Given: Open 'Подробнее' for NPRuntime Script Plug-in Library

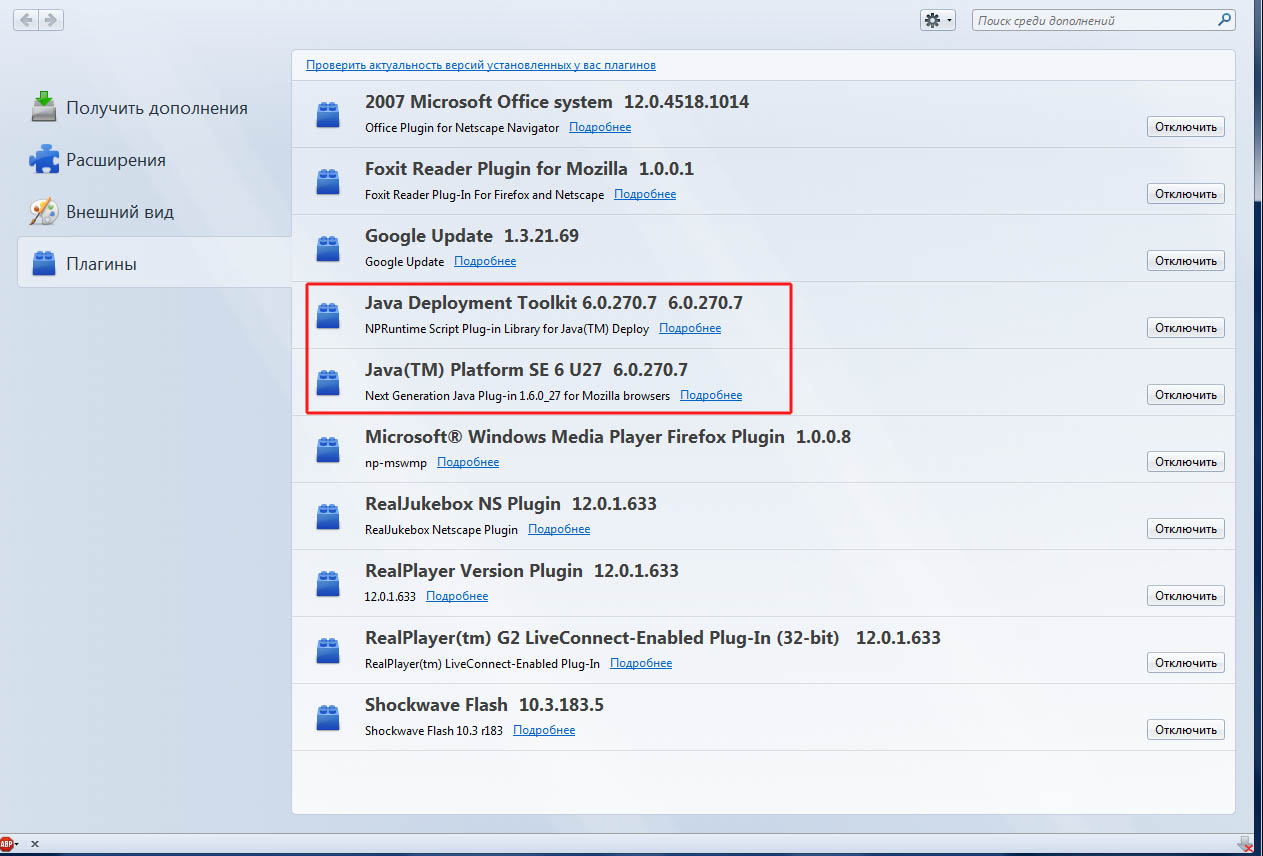Looking at the screenshot, I should click(690, 328).
